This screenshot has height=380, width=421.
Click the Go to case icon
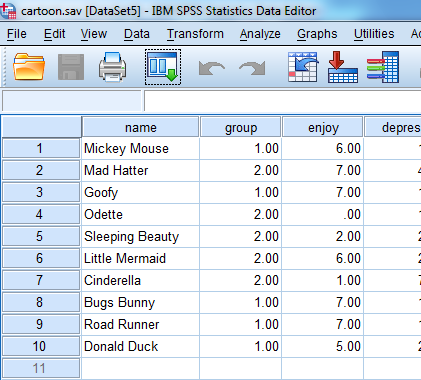coord(303,67)
